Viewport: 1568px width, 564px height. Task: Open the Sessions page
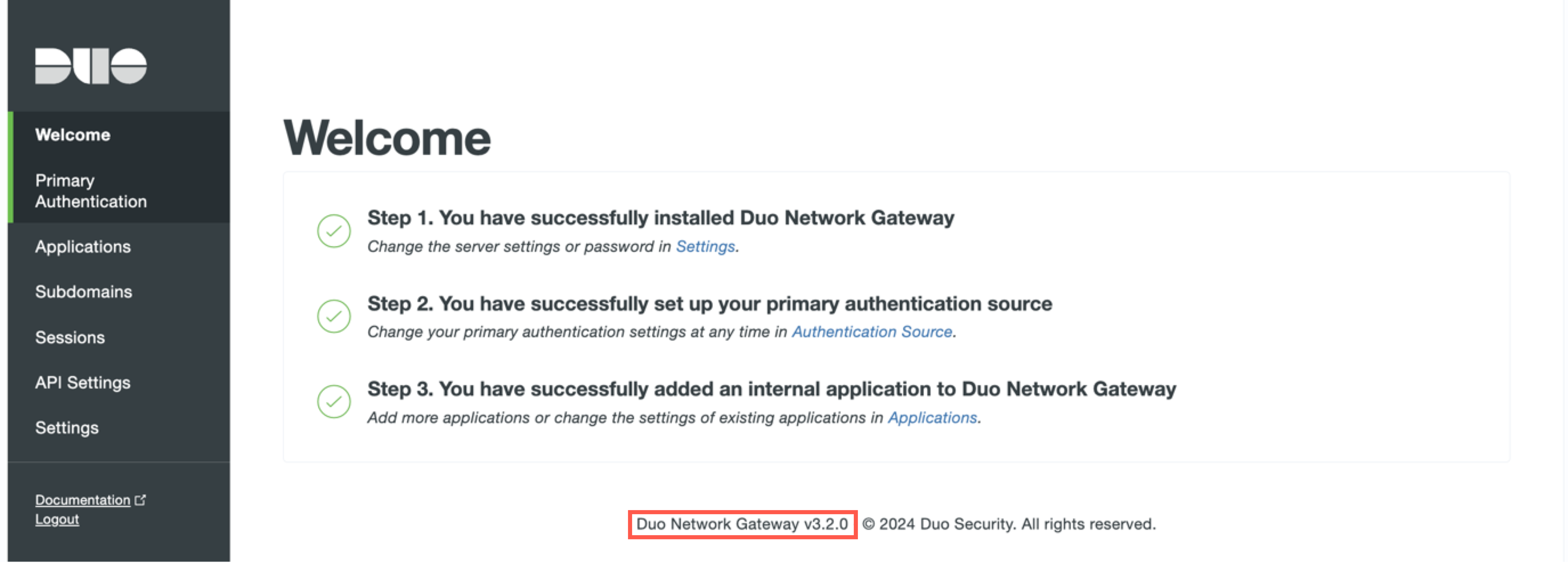[x=70, y=337]
